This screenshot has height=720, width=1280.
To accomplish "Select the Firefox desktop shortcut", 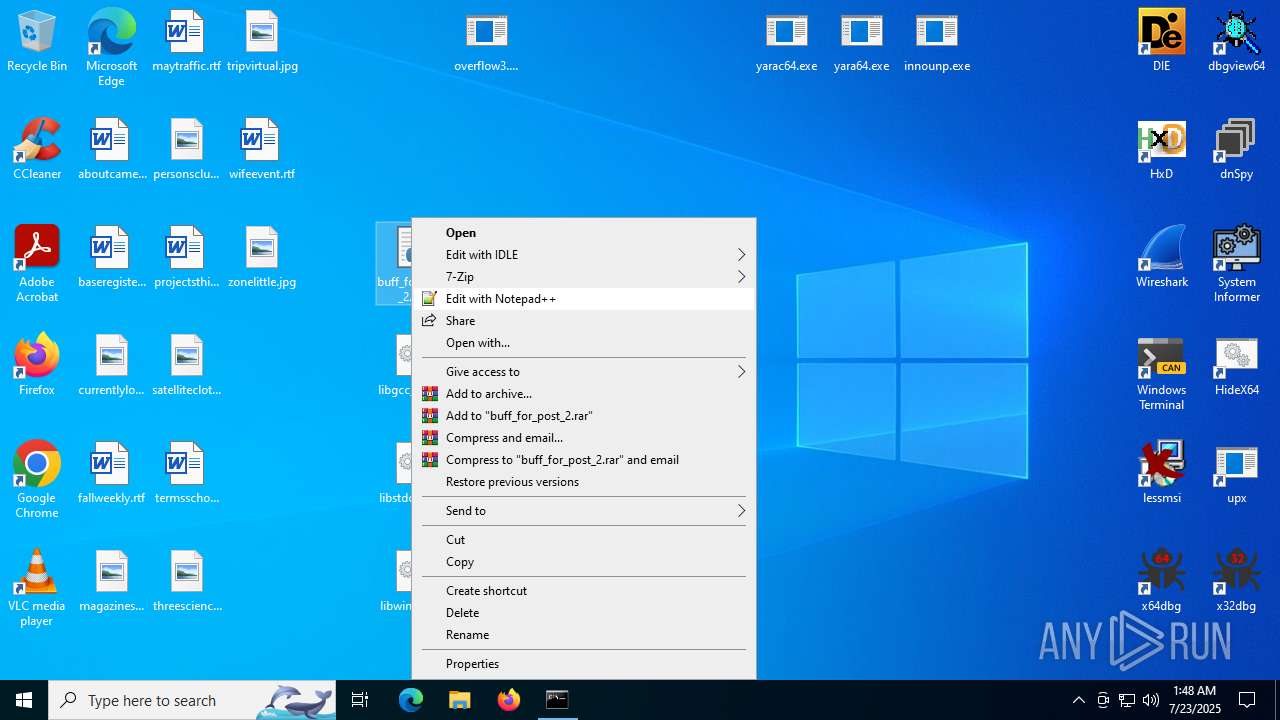I will 37,366.
